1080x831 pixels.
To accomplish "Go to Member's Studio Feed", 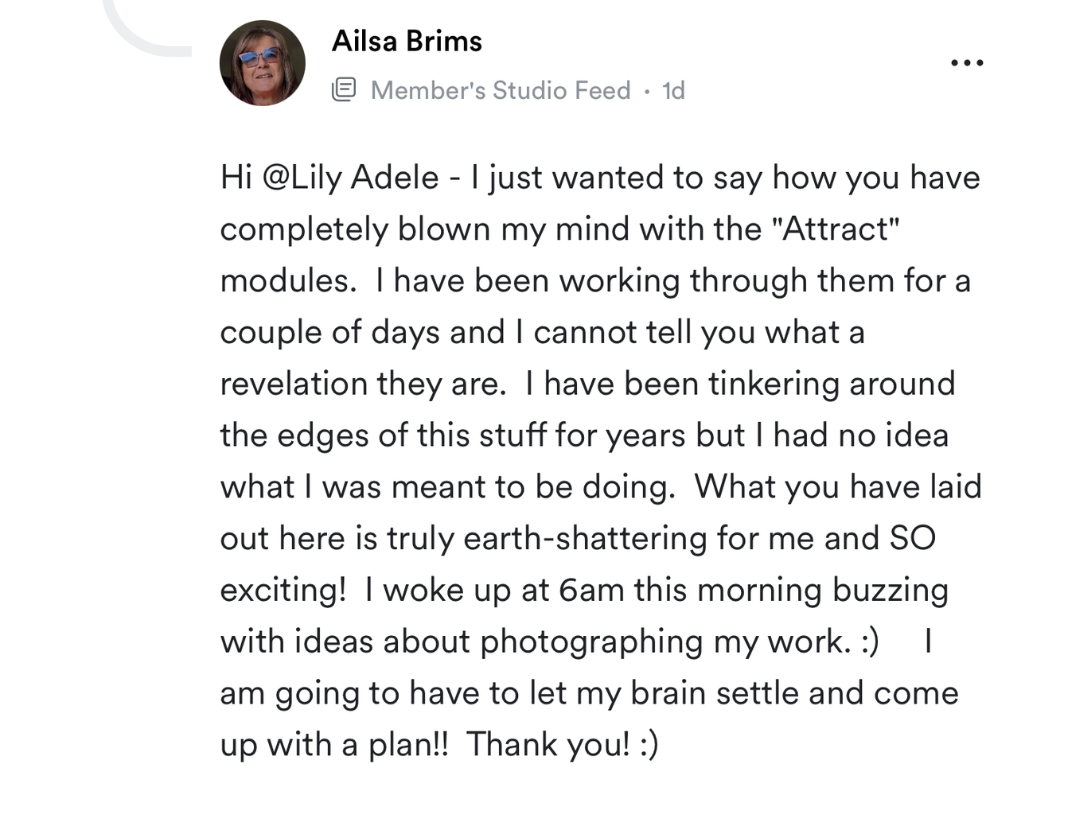I will click(500, 91).
